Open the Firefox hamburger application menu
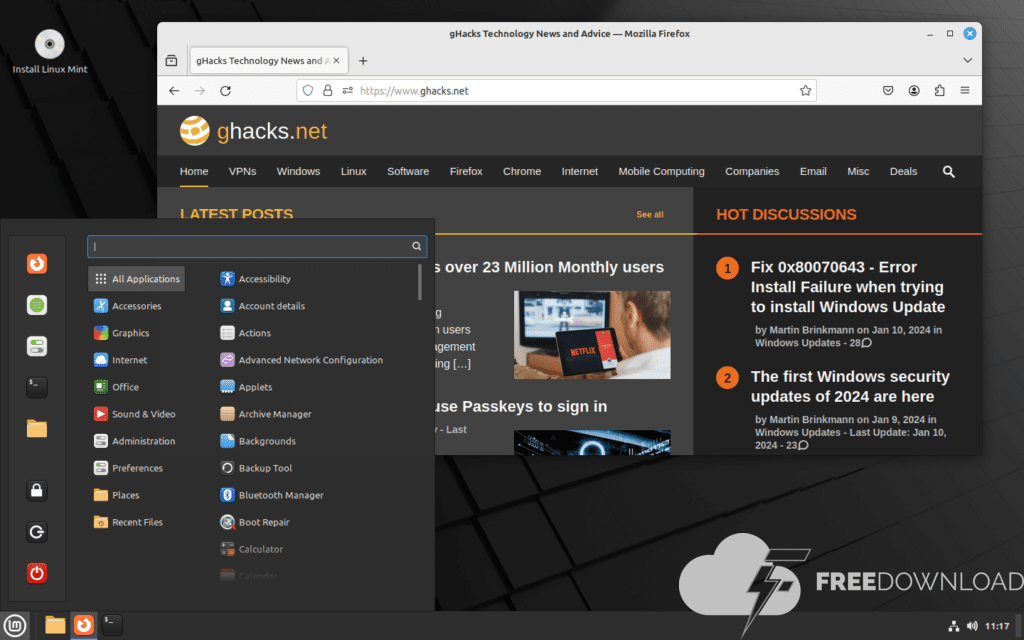Screen dimensions: 1024x640 coord(964,91)
